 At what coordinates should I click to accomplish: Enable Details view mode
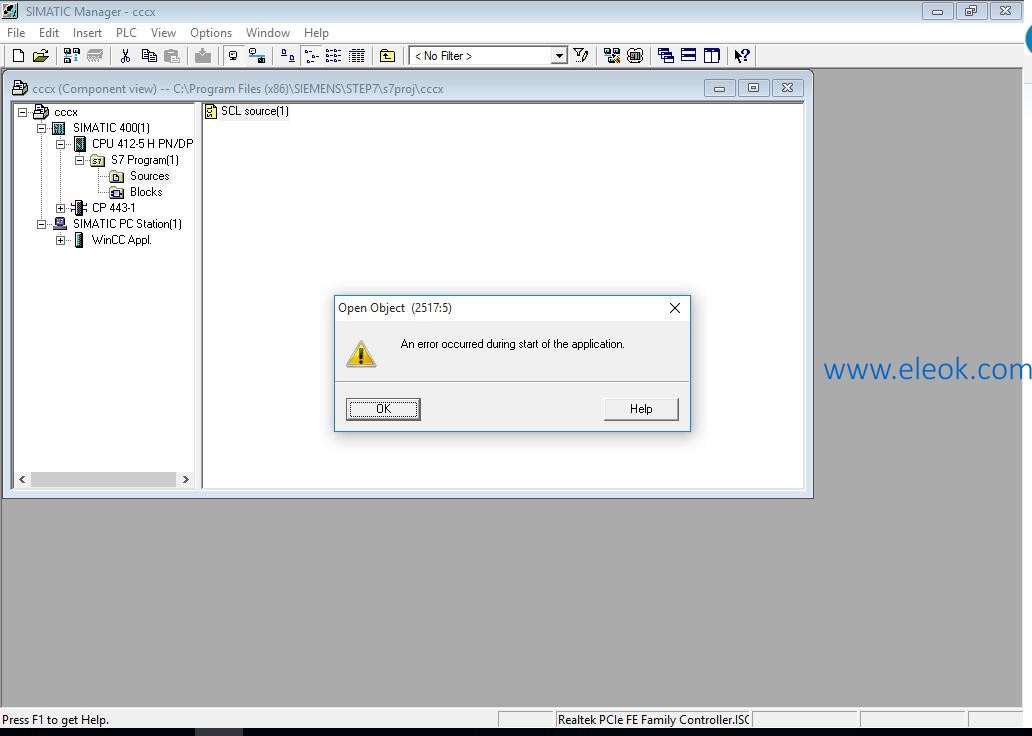[357, 56]
